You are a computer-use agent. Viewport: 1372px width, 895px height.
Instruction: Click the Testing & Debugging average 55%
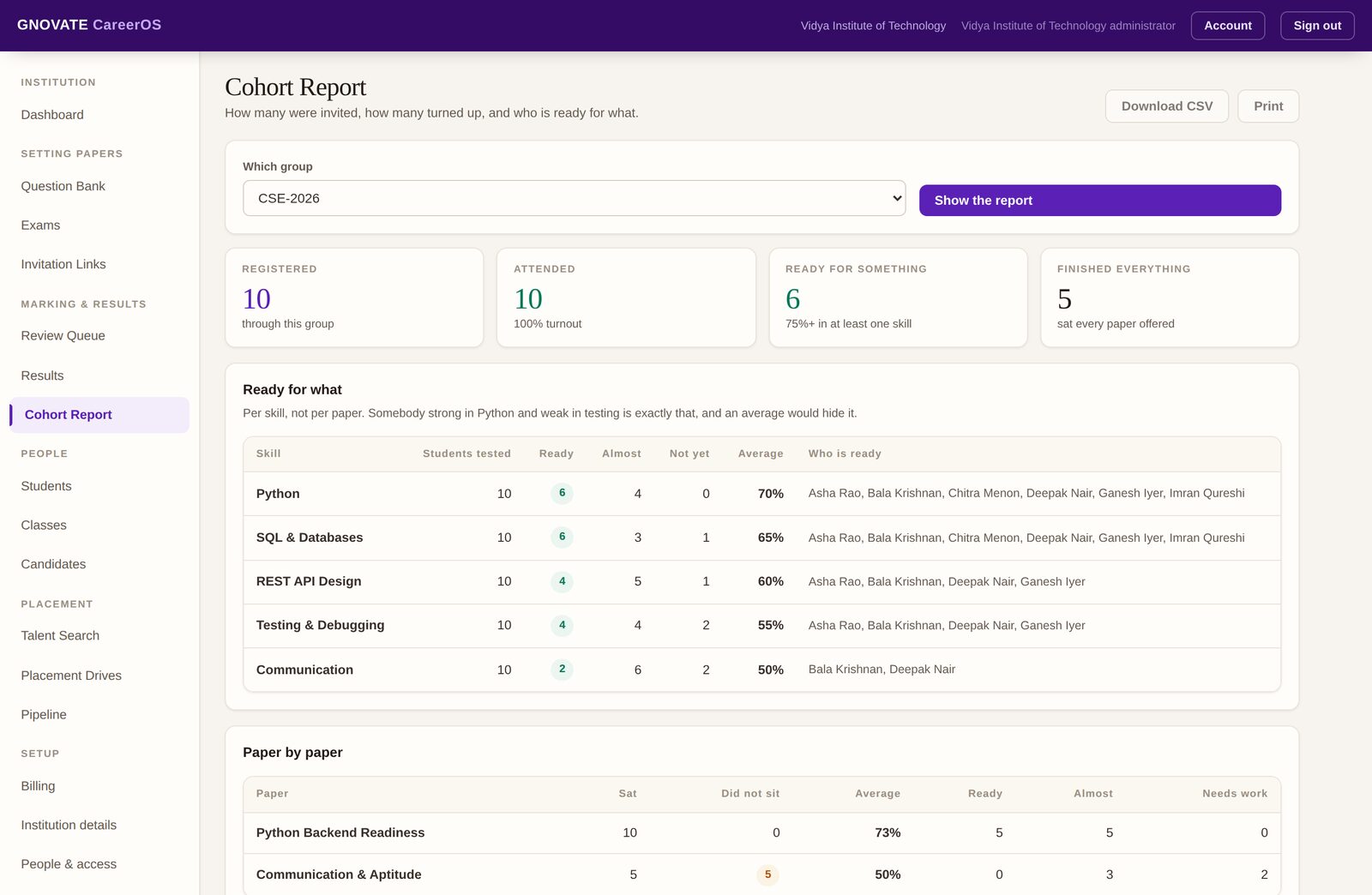770,625
